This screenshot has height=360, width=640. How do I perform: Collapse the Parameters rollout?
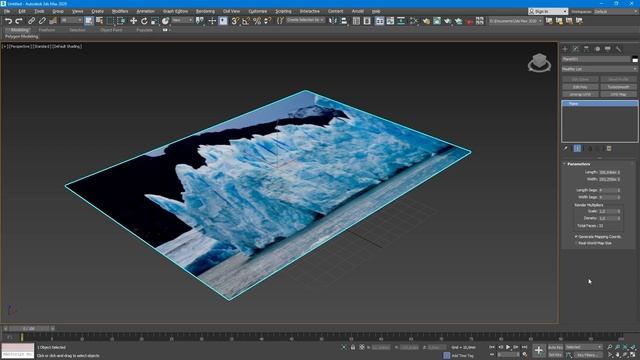pos(578,164)
